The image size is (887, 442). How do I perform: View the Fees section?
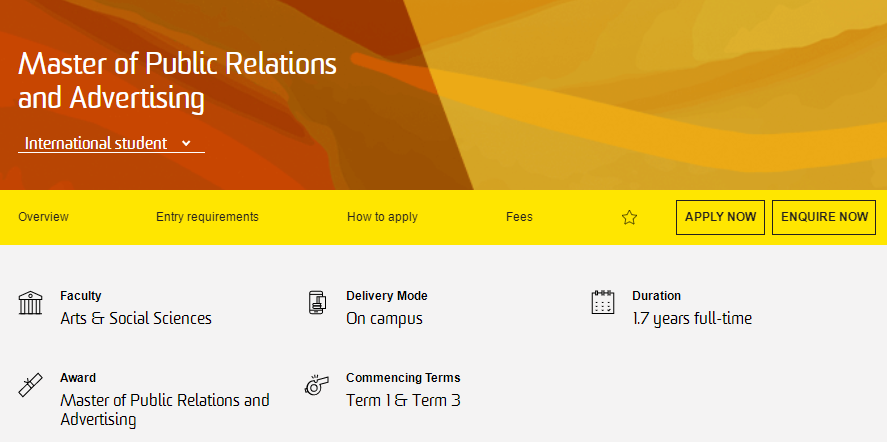click(x=519, y=217)
